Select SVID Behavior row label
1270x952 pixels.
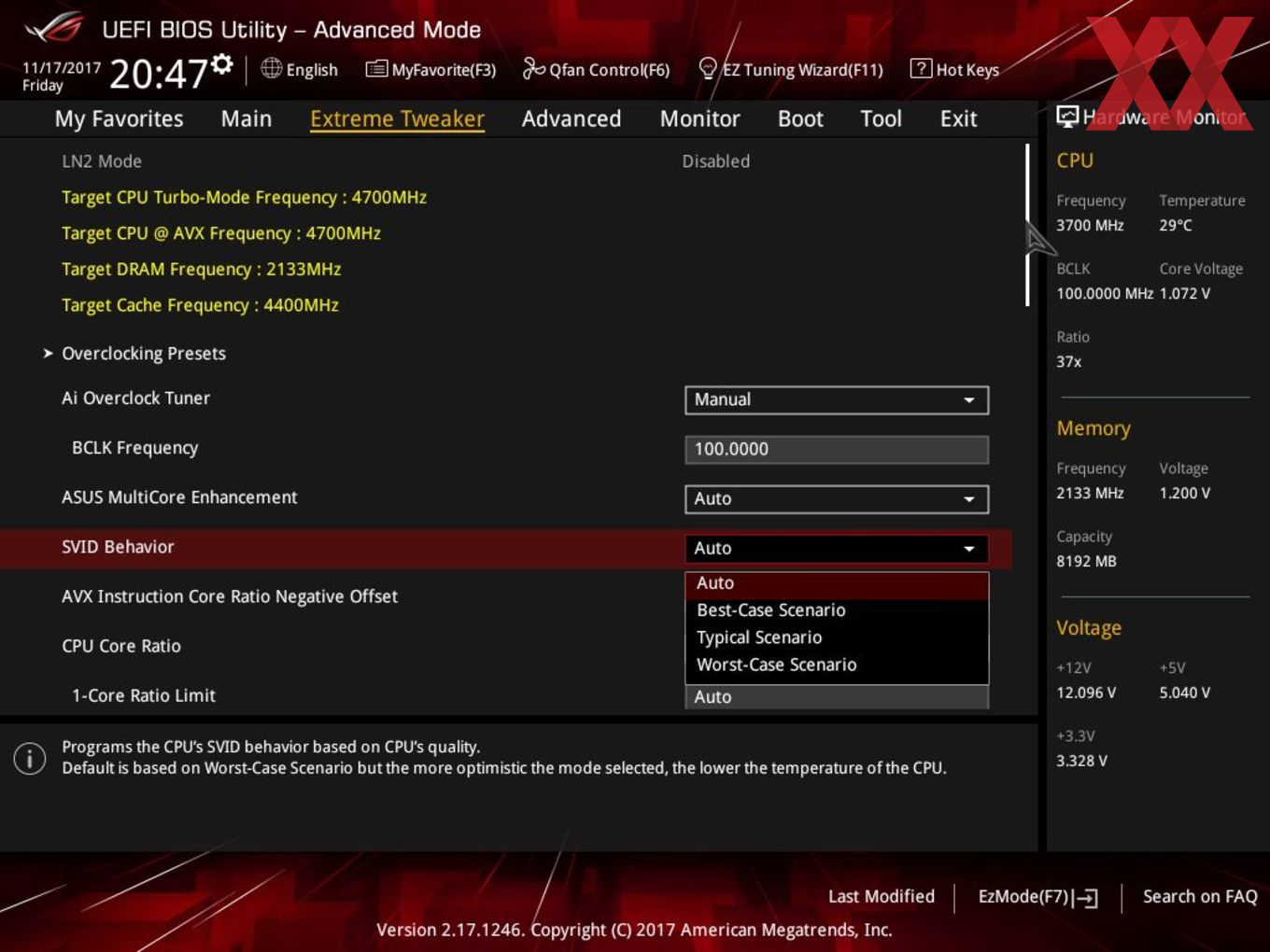[118, 547]
